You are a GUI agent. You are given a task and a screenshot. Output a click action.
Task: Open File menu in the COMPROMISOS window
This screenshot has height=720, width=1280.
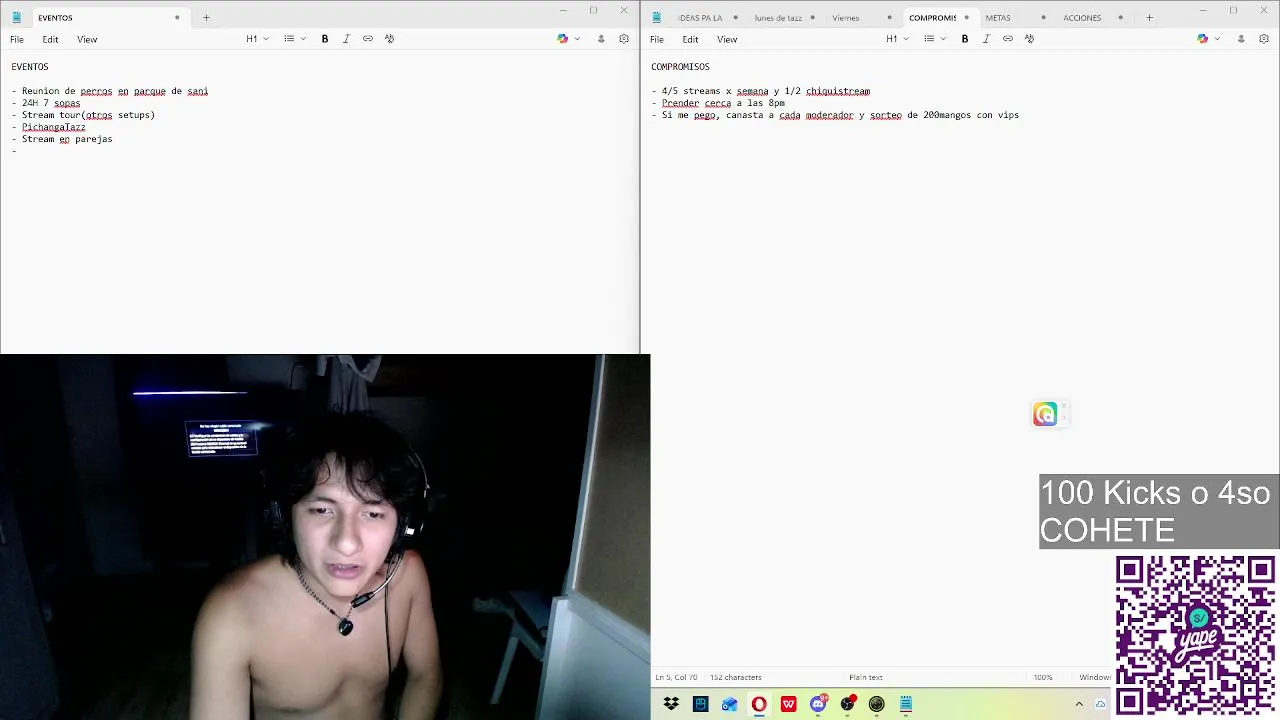(657, 39)
